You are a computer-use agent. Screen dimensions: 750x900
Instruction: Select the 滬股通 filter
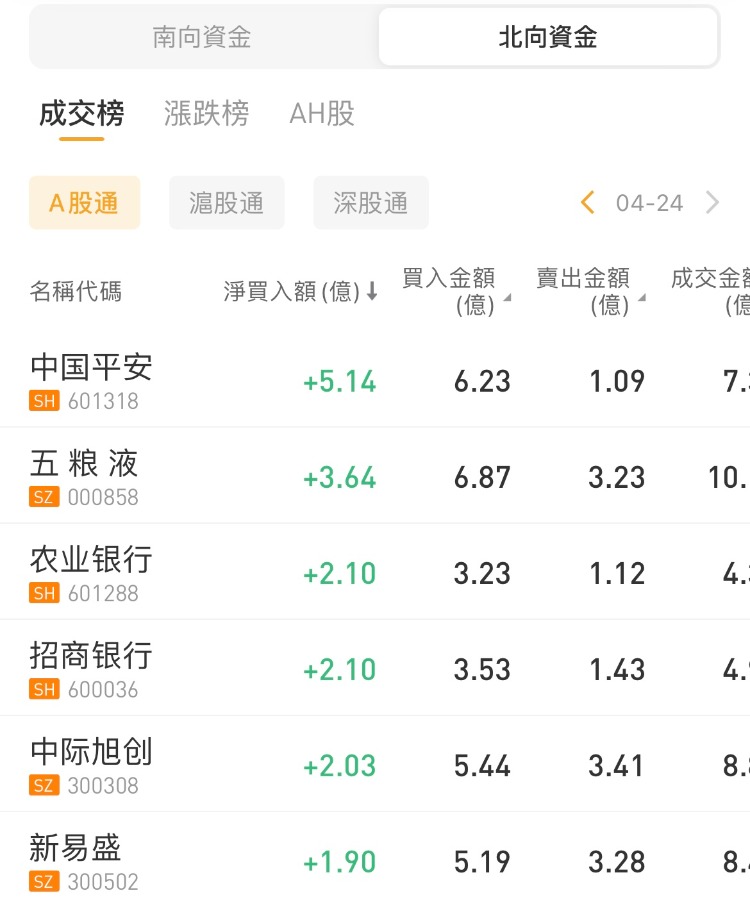pyautogui.click(x=227, y=203)
